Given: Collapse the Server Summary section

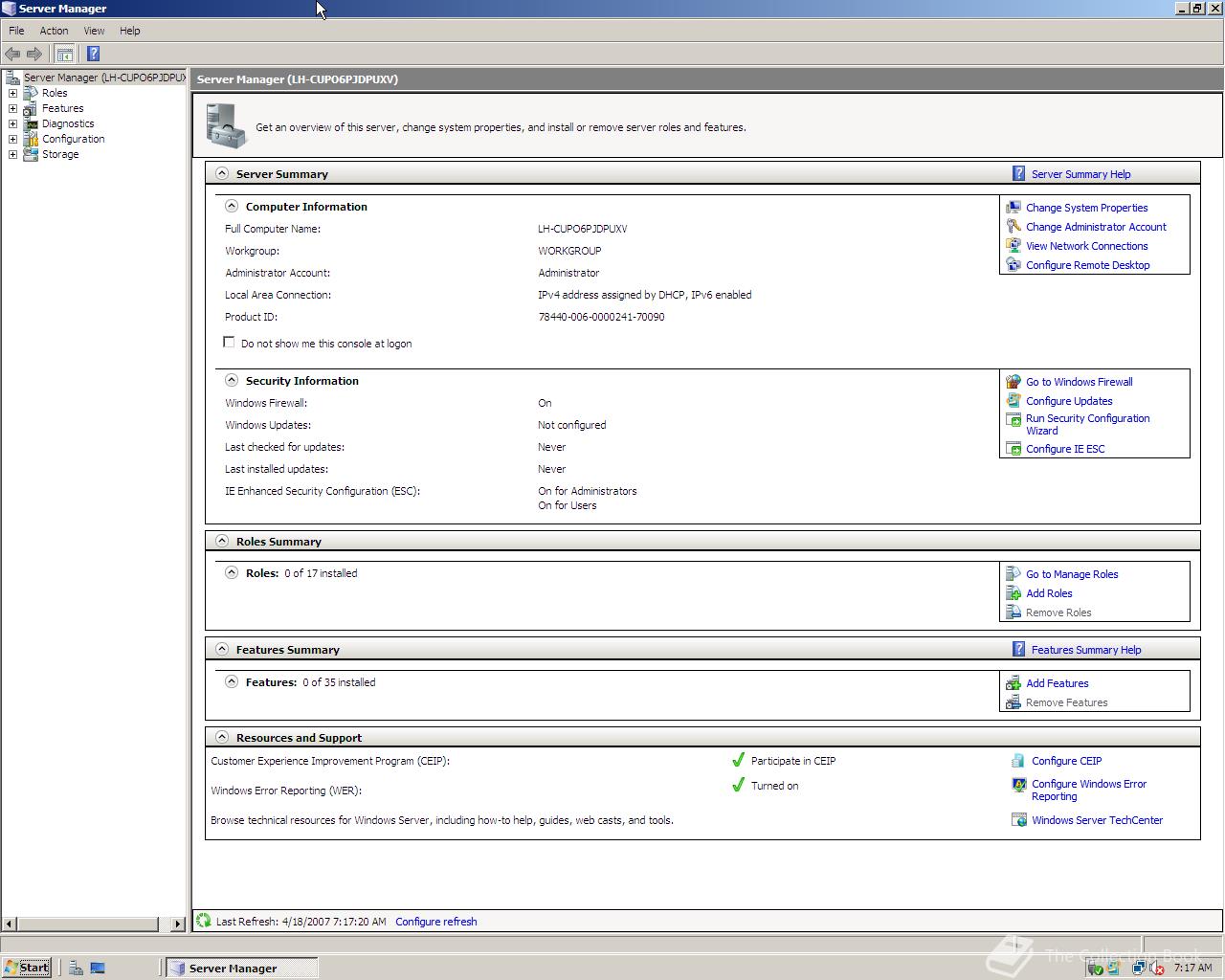Looking at the screenshot, I should point(222,173).
